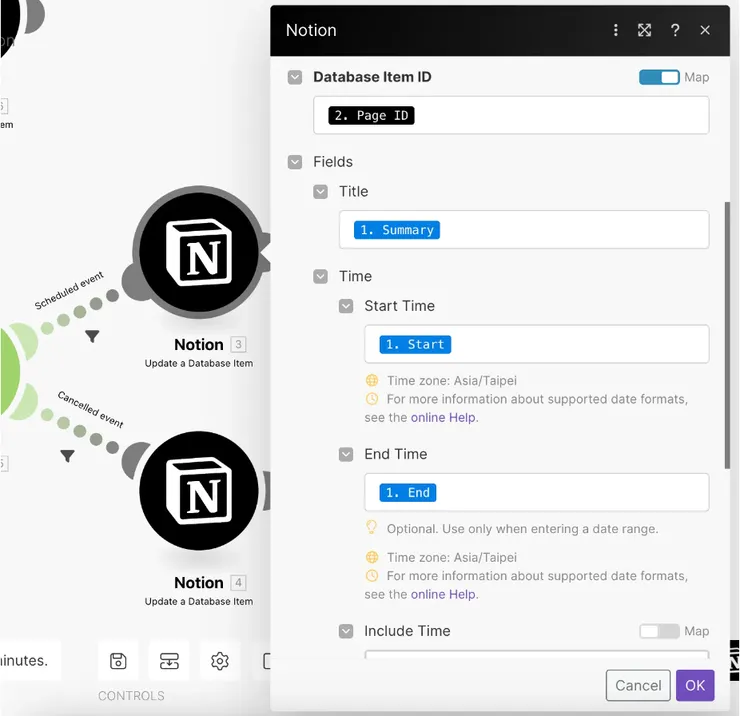This screenshot has height=716, width=740.
Task: Open online Help link under Start Time
Action: click(x=443, y=418)
